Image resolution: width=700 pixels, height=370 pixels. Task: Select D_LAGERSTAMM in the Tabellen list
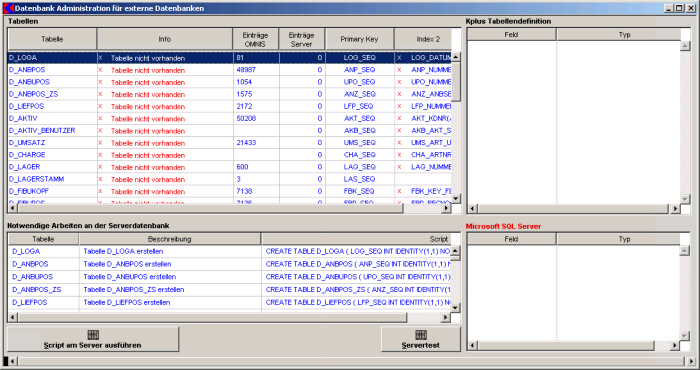36,179
